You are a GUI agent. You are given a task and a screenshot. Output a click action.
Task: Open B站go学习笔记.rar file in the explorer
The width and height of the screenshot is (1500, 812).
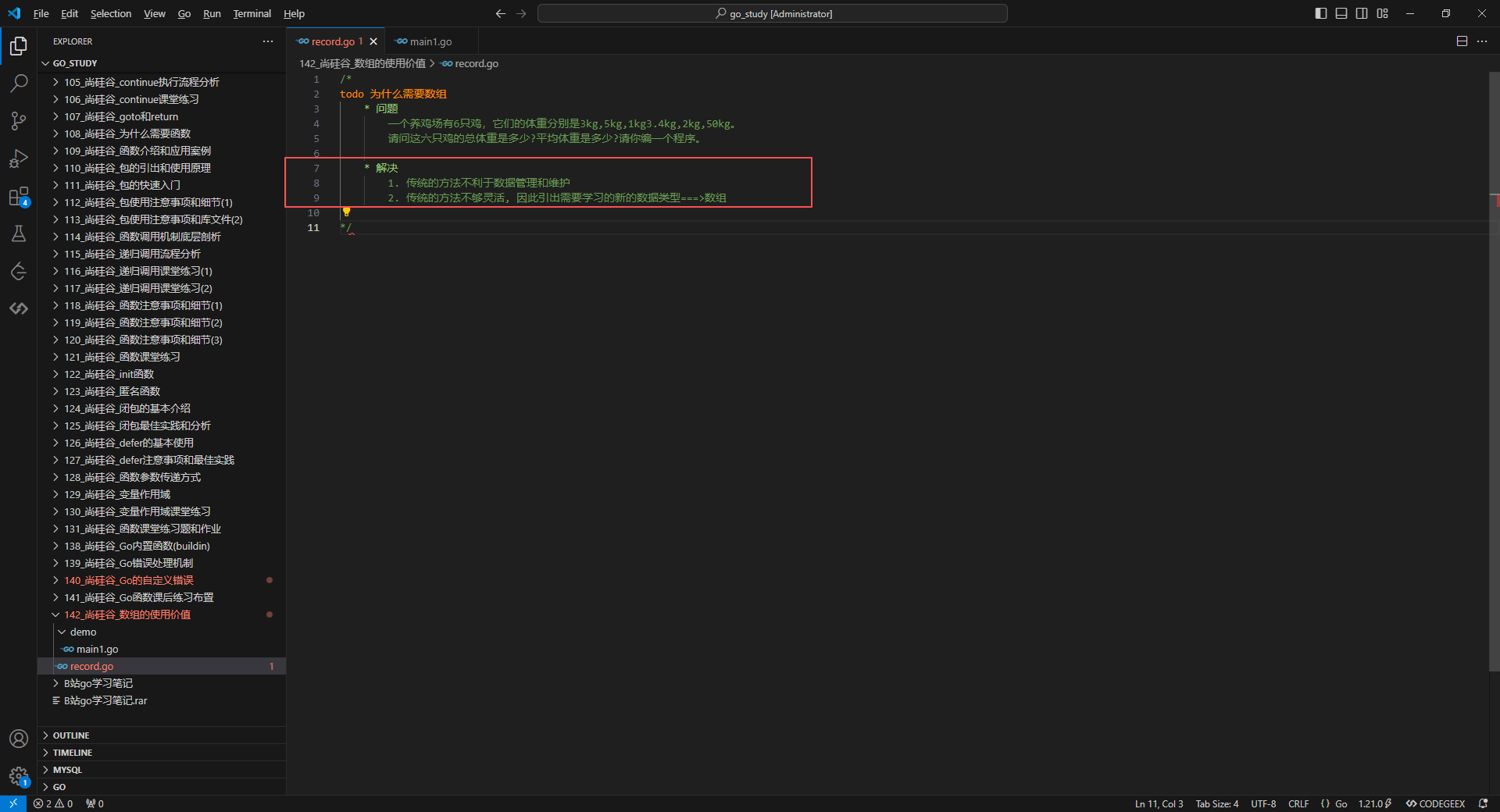pyautogui.click(x=162, y=700)
